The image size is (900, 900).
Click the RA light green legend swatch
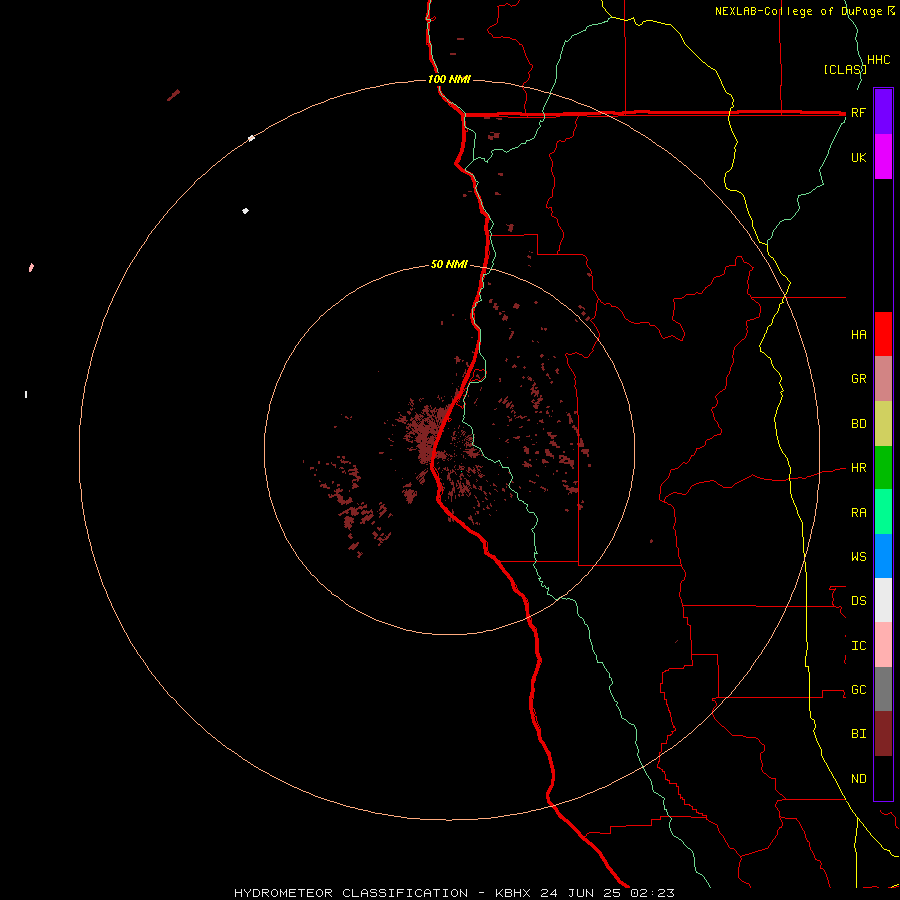coord(883,512)
